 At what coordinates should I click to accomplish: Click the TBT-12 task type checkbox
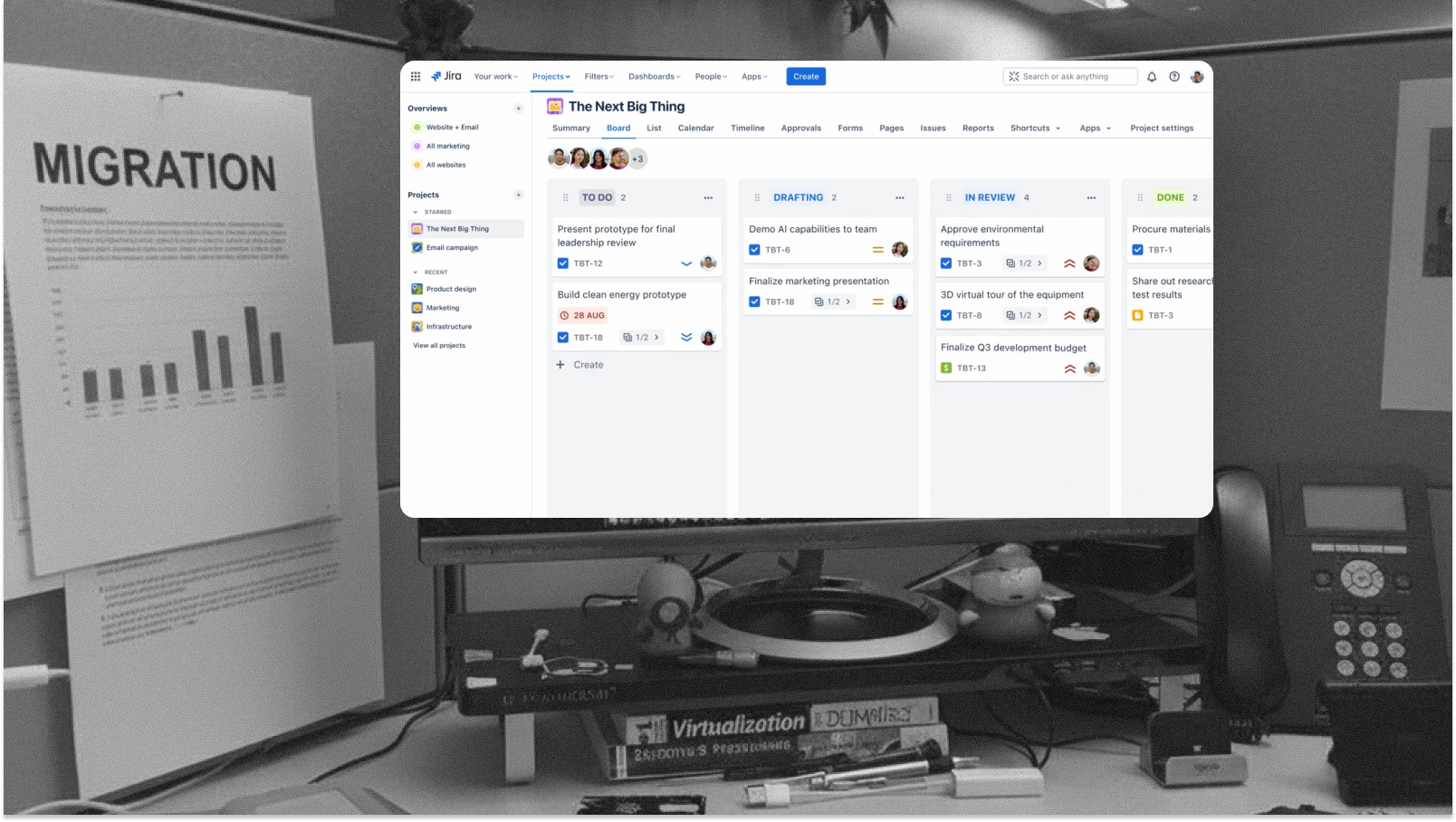(x=563, y=263)
